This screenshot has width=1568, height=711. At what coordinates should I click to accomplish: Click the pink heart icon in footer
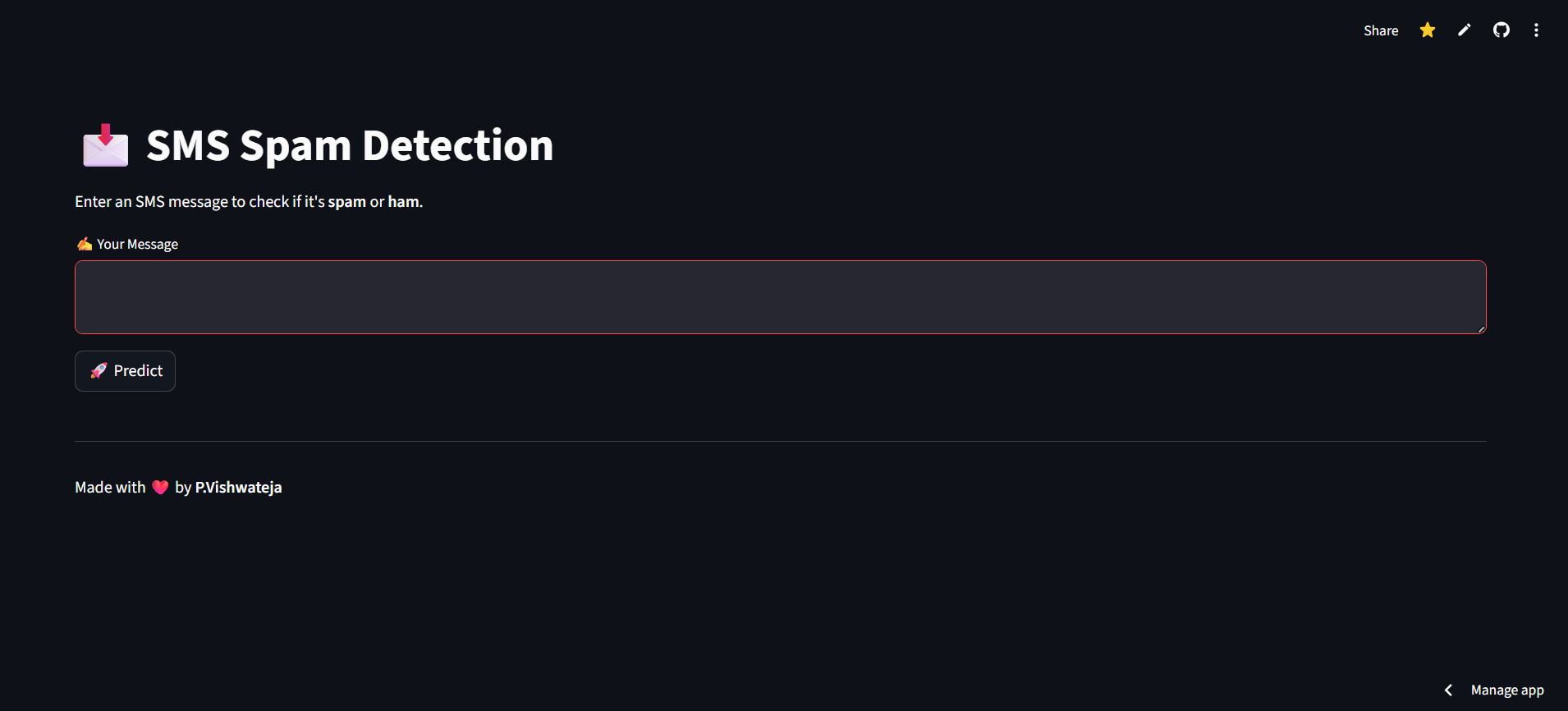coord(160,488)
